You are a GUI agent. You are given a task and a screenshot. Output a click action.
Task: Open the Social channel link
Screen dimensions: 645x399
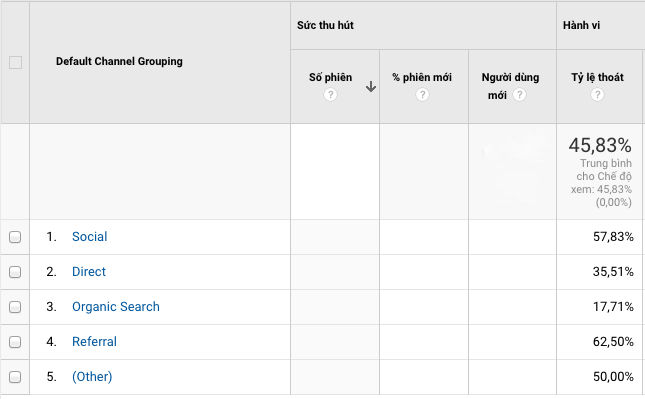(90, 237)
